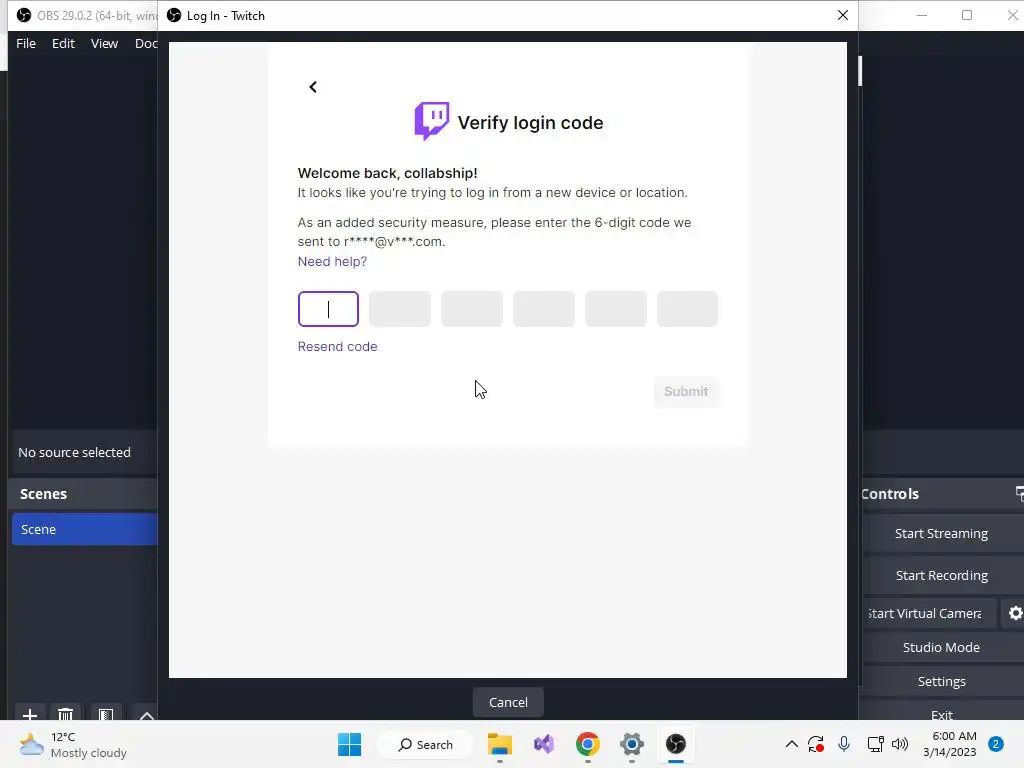Click Search box in Windows taskbar
The width and height of the screenshot is (1024, 768).
coord(426,744)
